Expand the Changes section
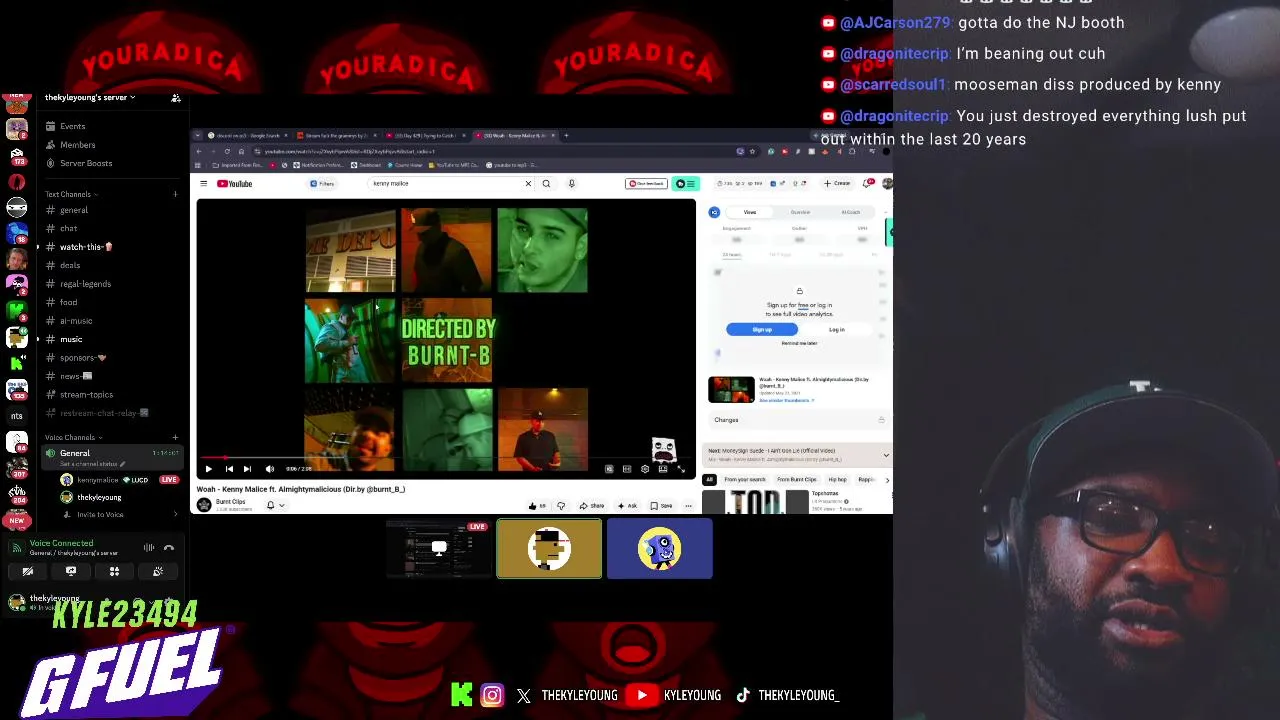This screenshot has width=1280, height=720. point(798,420)
